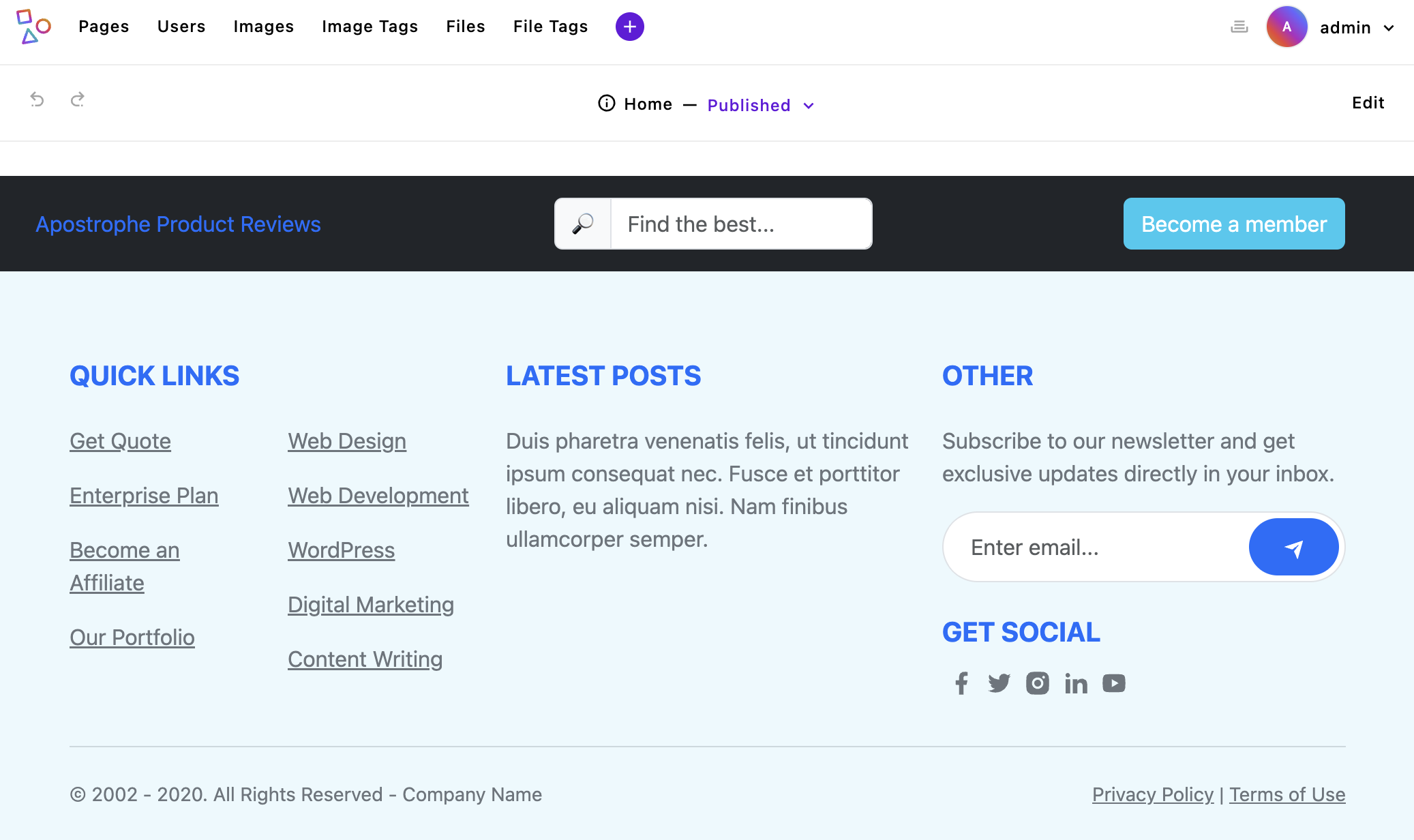
Task: Click the Edit button
Action: point(1368,102)
